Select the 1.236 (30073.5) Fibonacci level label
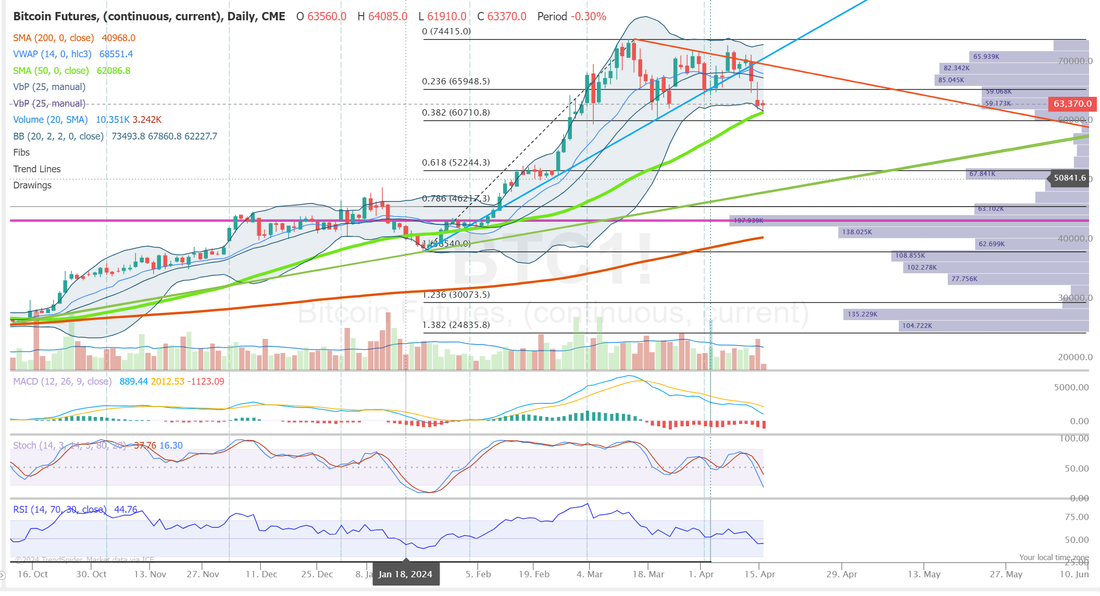This screenshot has width=1100, height=596. coord(456,294)
